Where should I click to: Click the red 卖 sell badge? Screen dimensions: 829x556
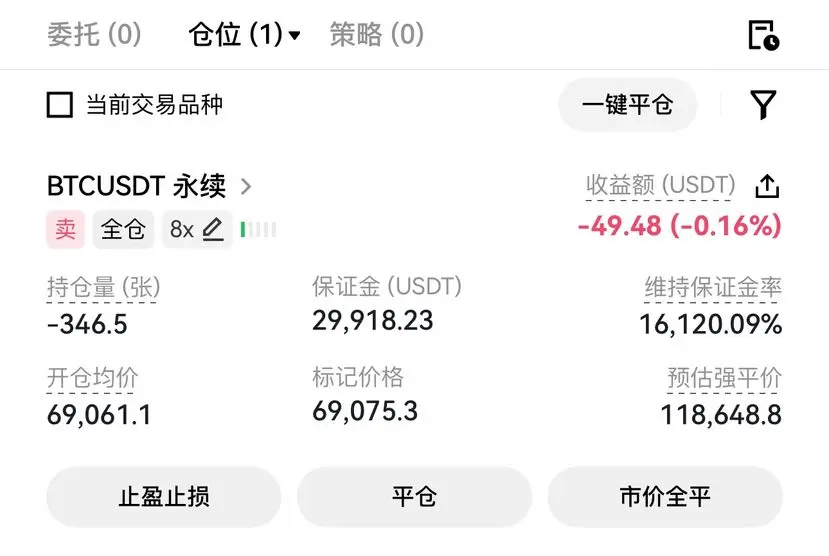point(66,229)
